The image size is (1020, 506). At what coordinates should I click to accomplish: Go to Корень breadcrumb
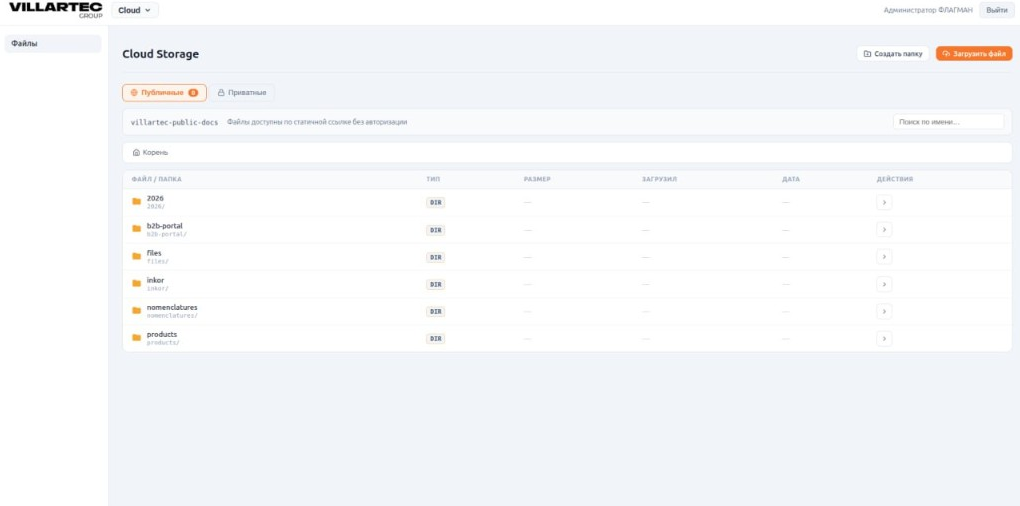[x=155, y=152]
